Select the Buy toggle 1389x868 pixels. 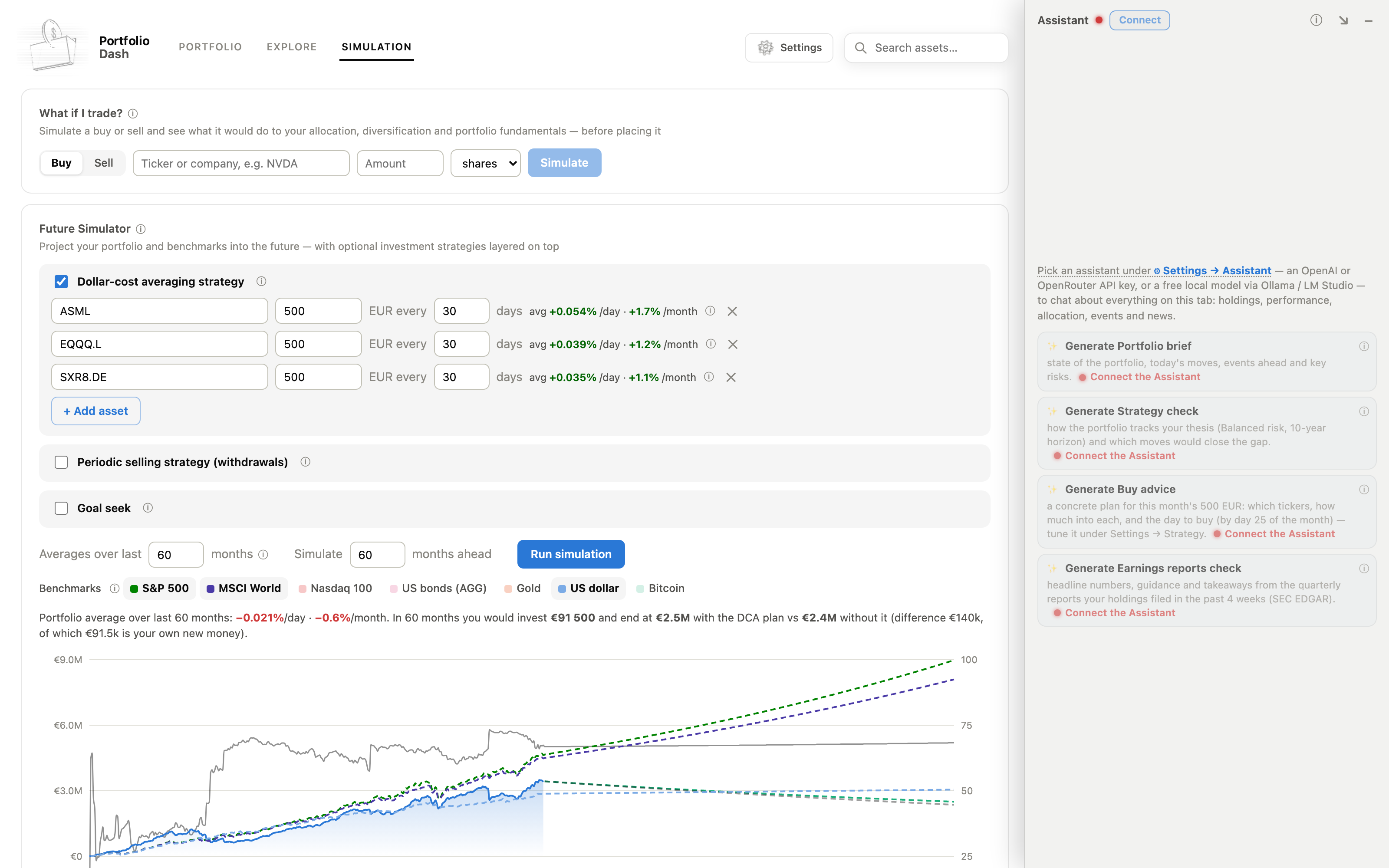pos(61,163)
